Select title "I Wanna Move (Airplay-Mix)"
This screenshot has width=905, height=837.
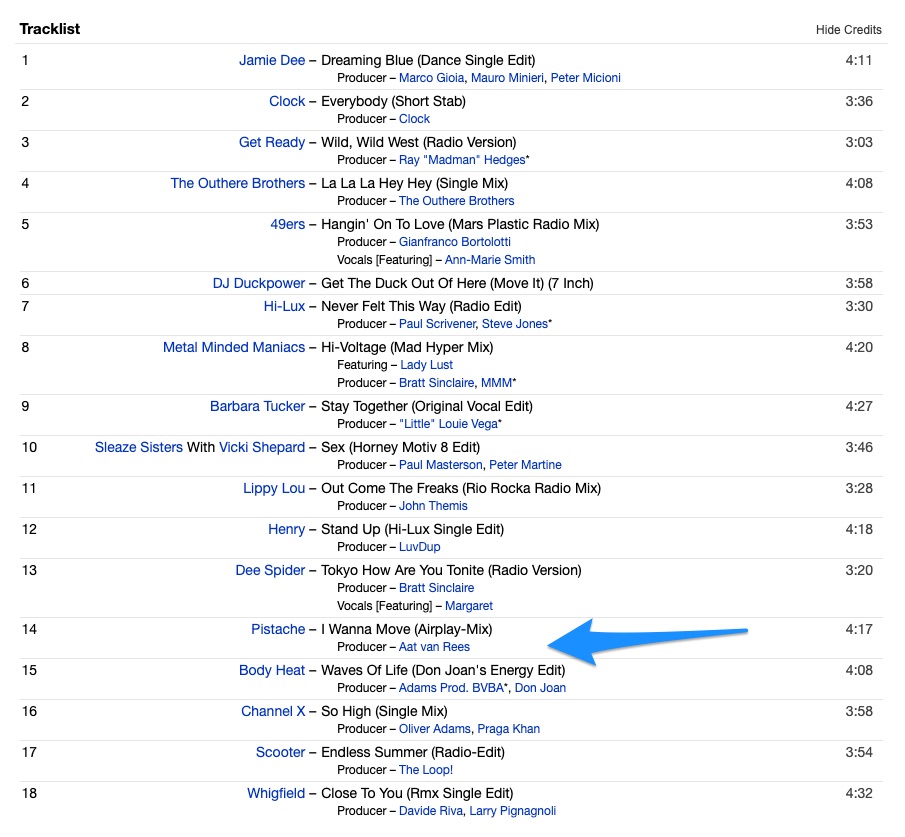tap(406, 629)
